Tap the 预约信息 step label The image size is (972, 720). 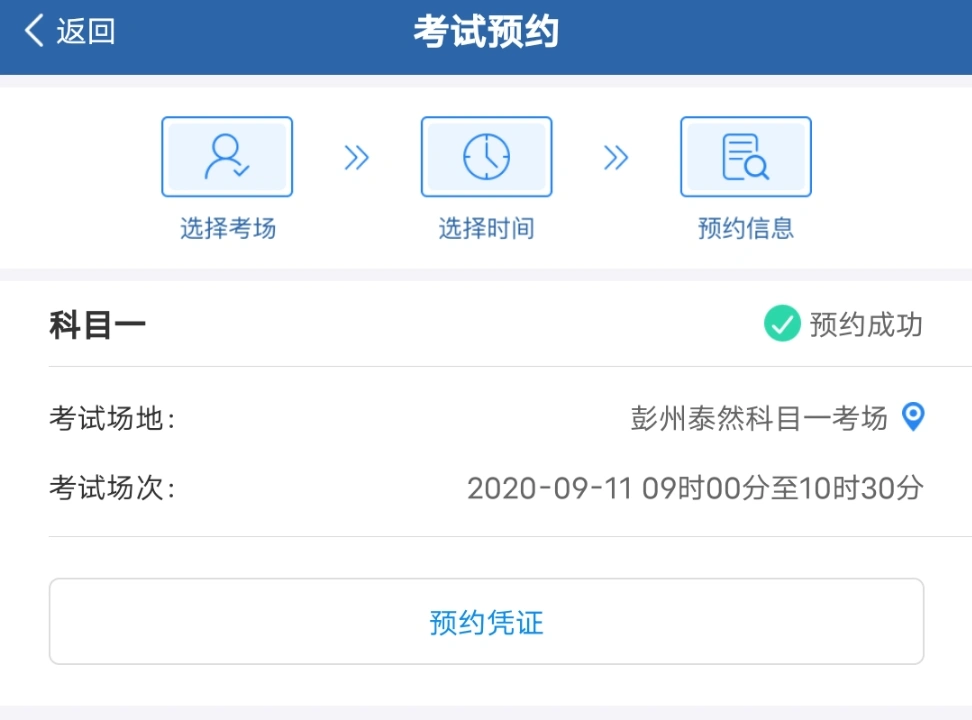tap(746, 228)
